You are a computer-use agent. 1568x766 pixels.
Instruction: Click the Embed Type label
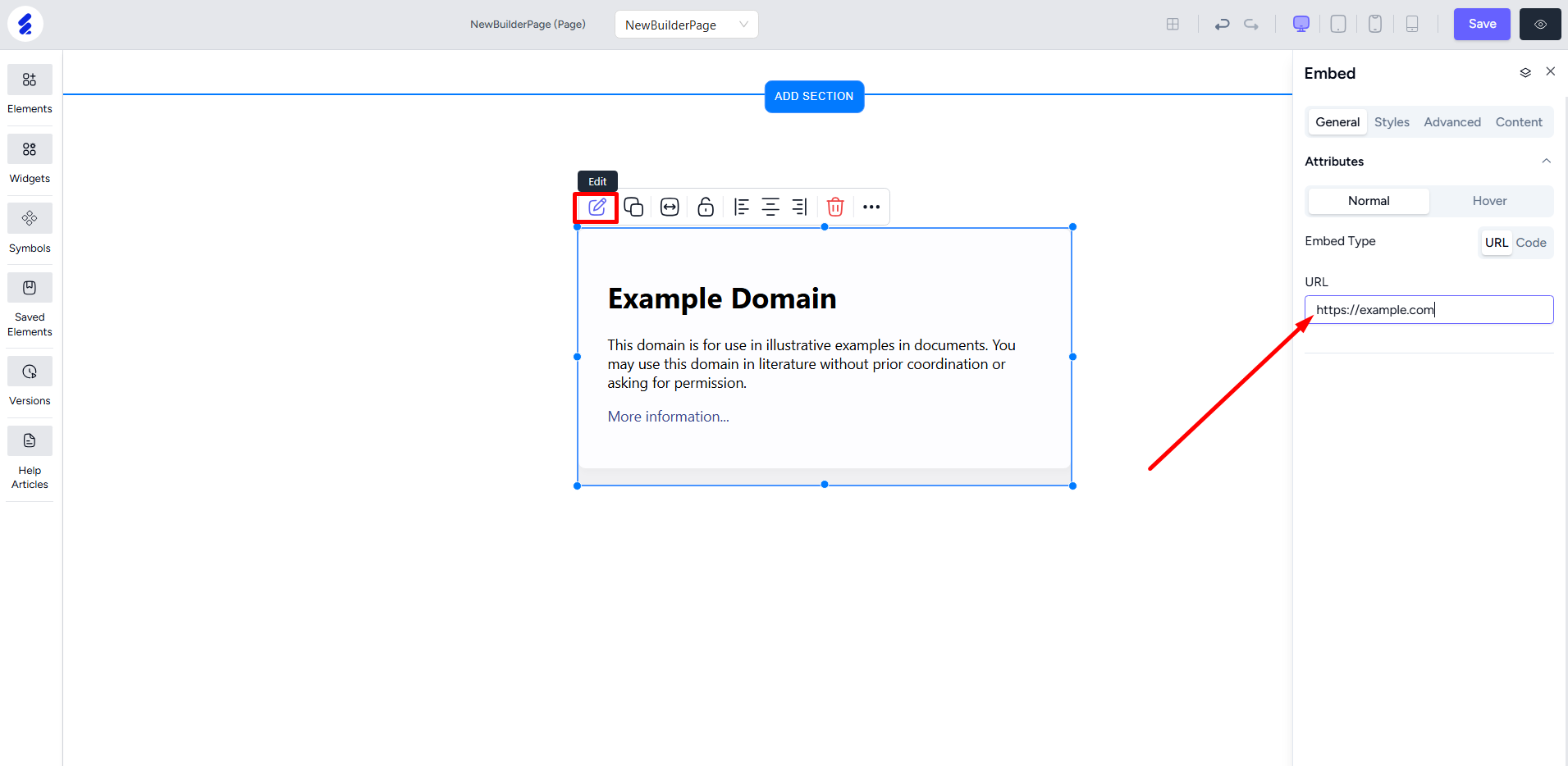click(x=1340, y=241)
